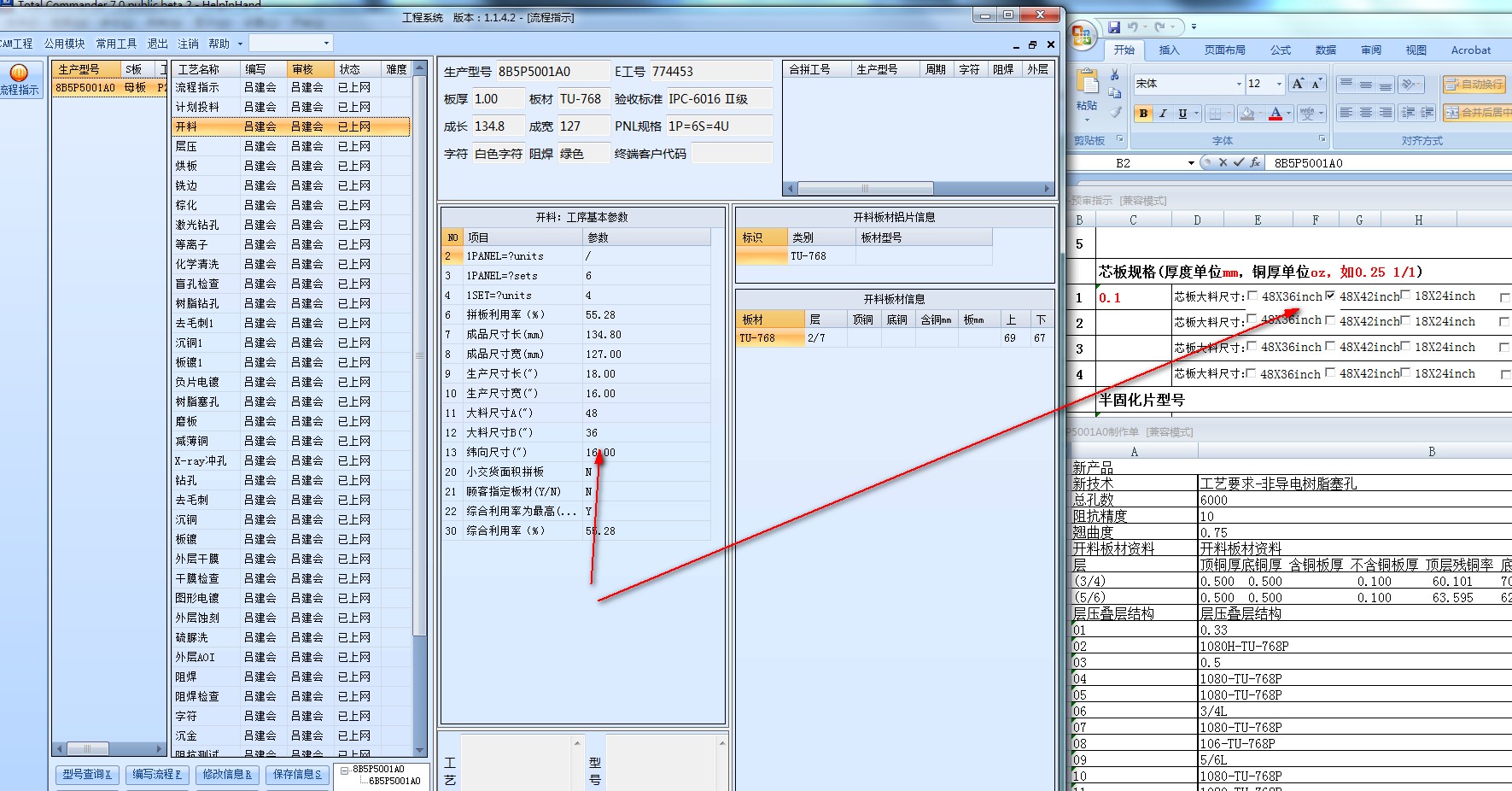Check 48X36inch in core board row 2

(1252, 319)
